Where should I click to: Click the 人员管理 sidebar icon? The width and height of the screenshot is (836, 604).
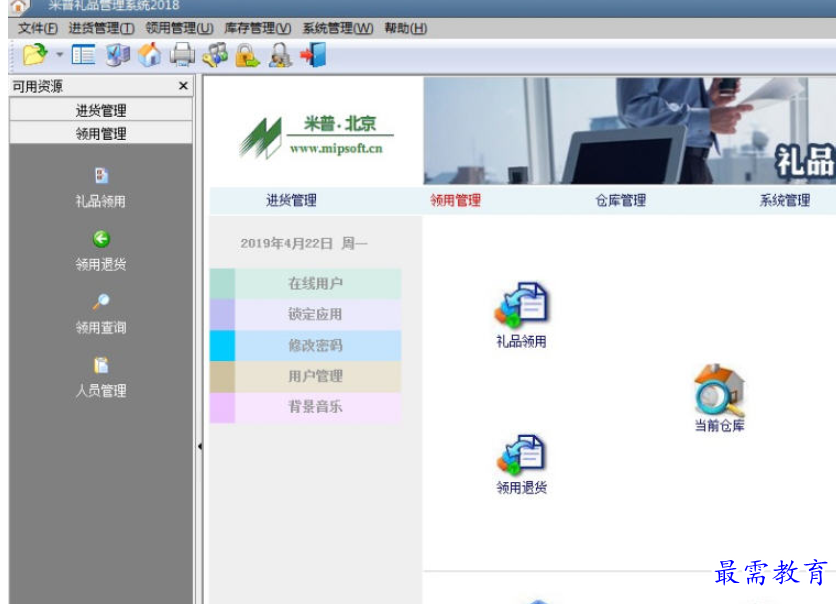tap(101, 377)
